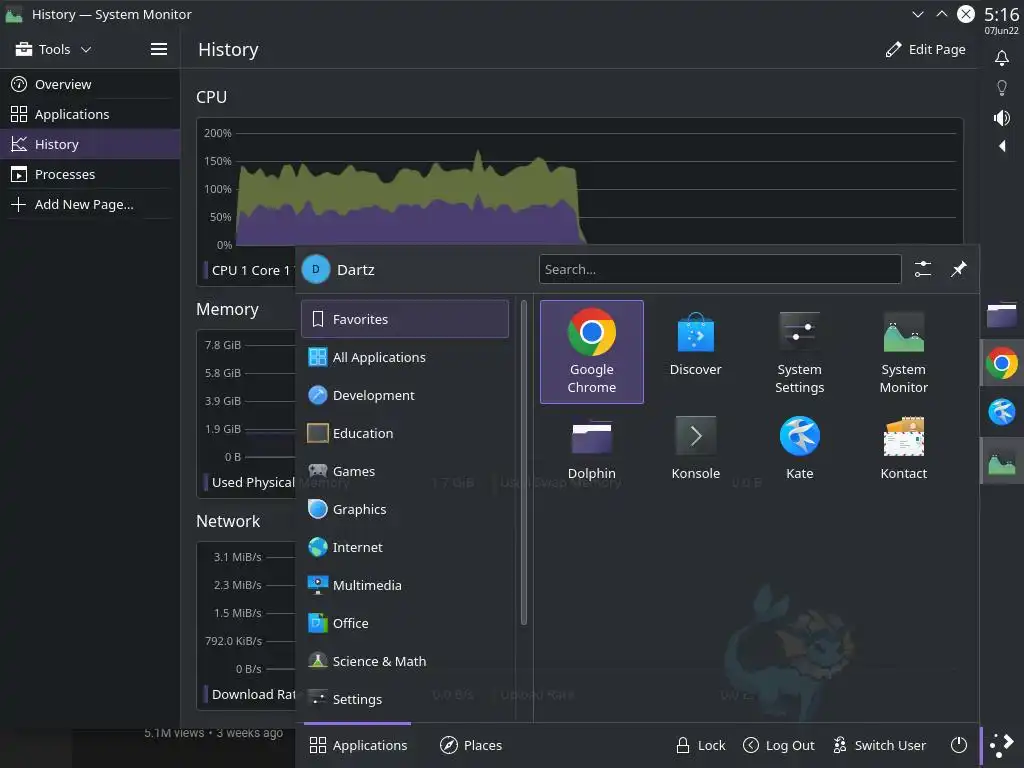Open System Settings from the Favorites grid
The image size is (1024, 768).
click(799, 352)
